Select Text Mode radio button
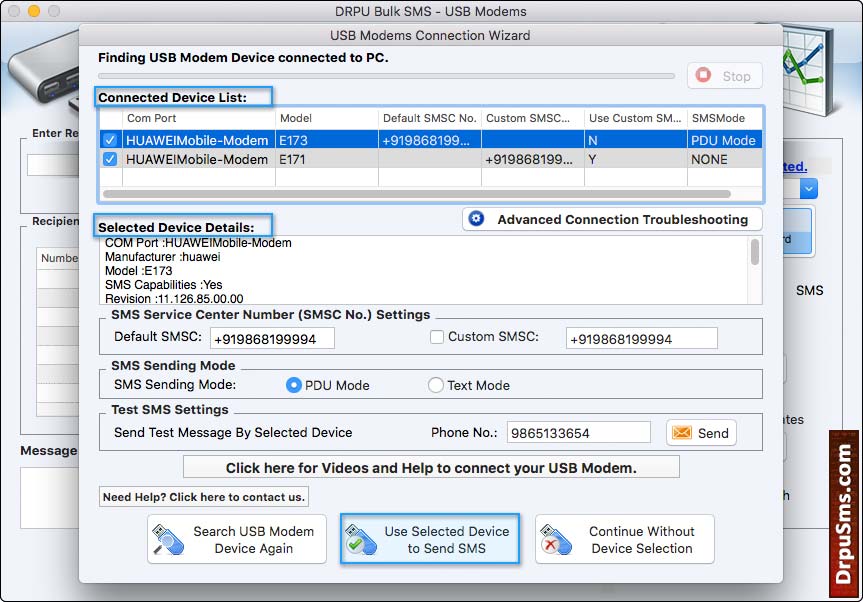This screenshot has width=863, height=602. pos(435,385)
